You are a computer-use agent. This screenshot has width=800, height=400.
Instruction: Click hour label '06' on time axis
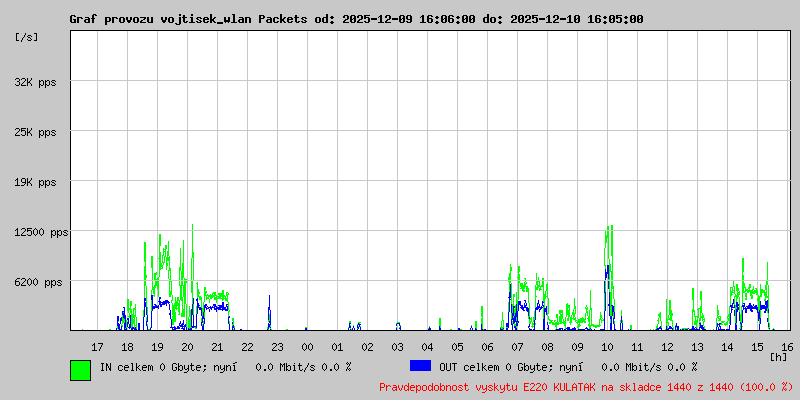point(487,347)
